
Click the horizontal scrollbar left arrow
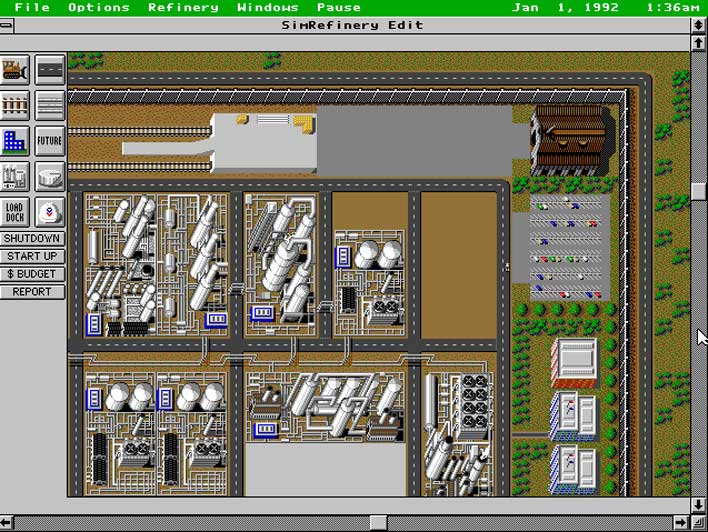coord(6,523)
